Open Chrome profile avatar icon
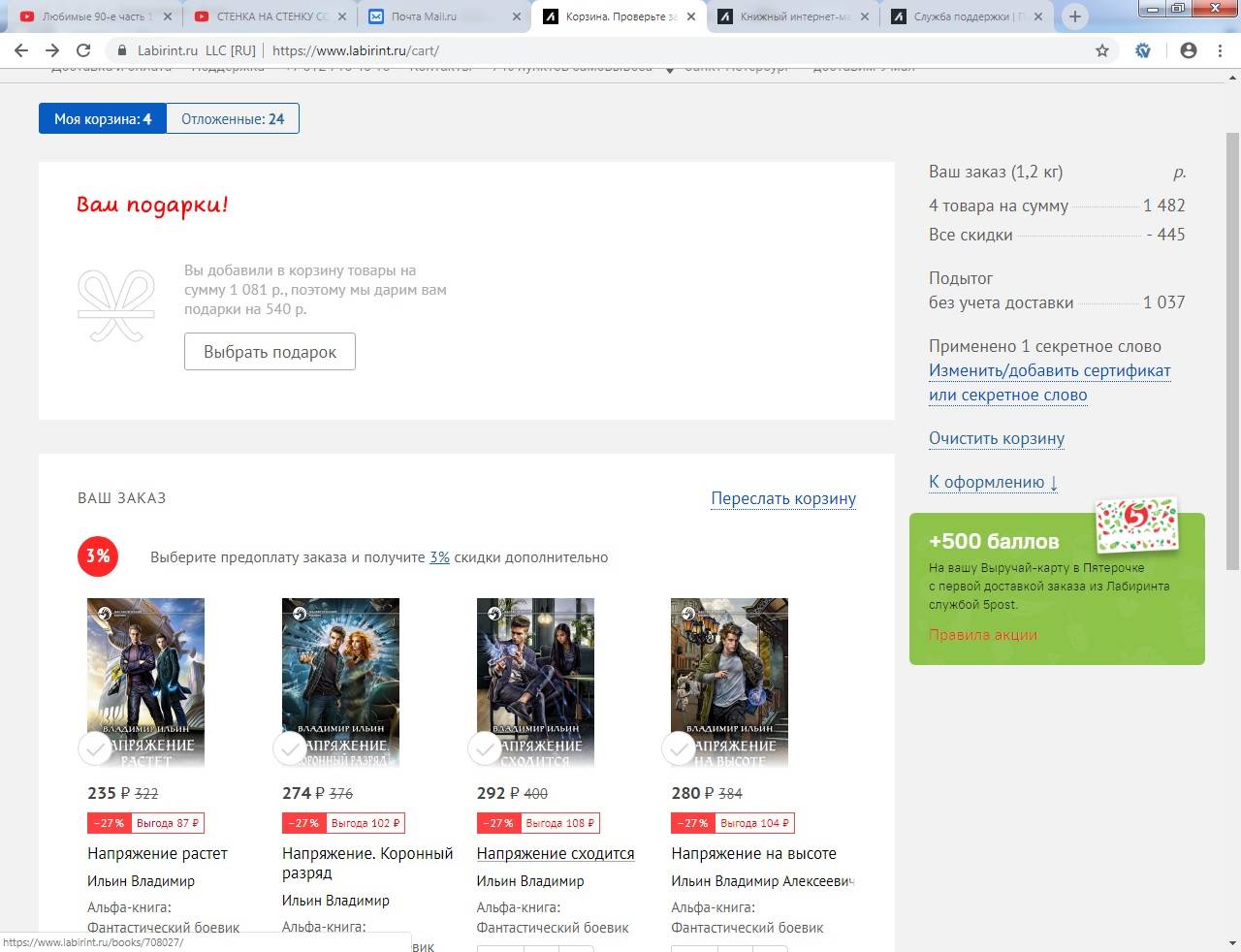The width and height of the screenshot is (1241, 952). point(1189,50)
